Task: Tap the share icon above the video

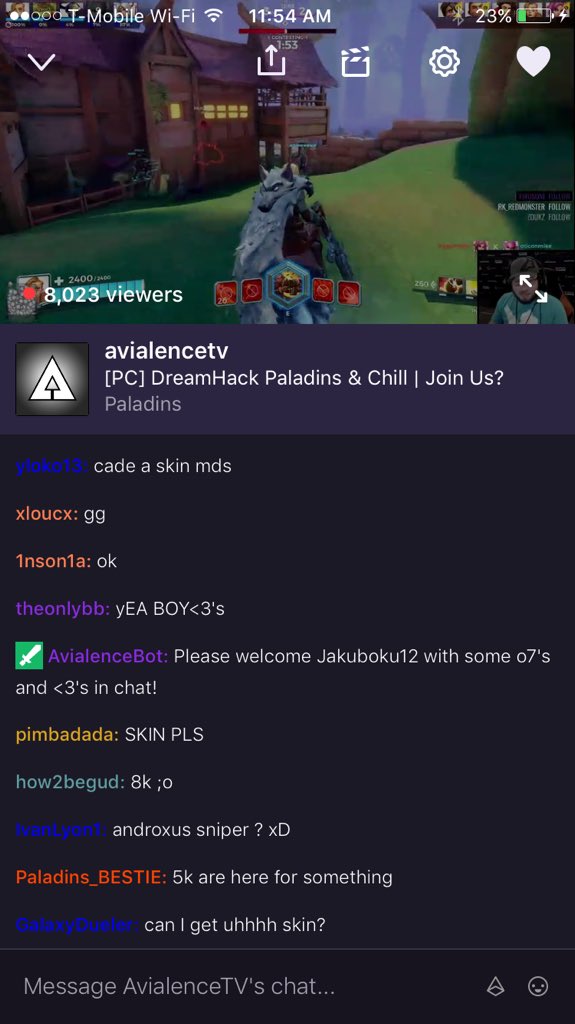Action: (x=271, y=61)
